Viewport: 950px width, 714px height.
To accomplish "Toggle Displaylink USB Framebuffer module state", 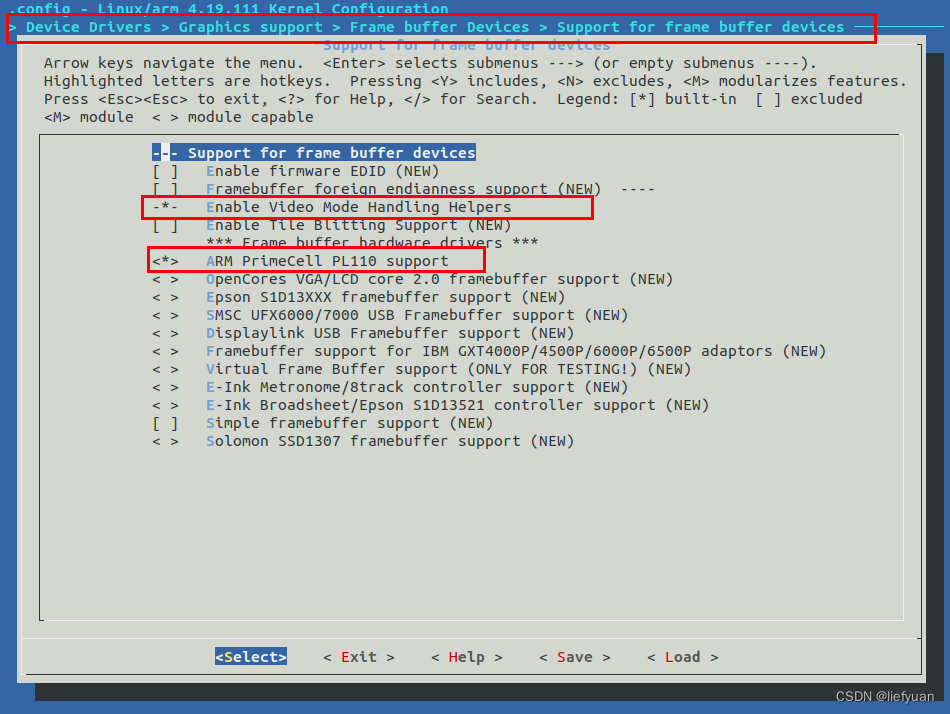I will [x=165, y=333].
